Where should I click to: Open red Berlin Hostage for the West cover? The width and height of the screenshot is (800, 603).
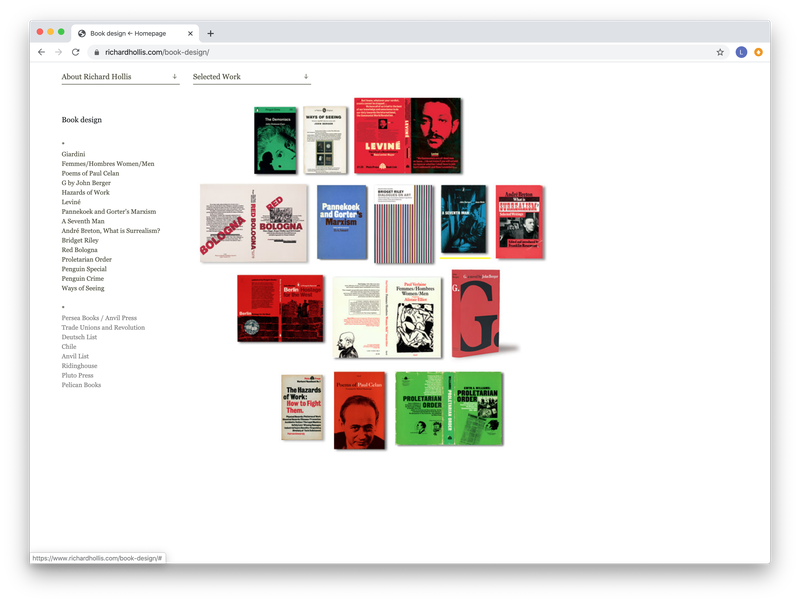point(280,308)
